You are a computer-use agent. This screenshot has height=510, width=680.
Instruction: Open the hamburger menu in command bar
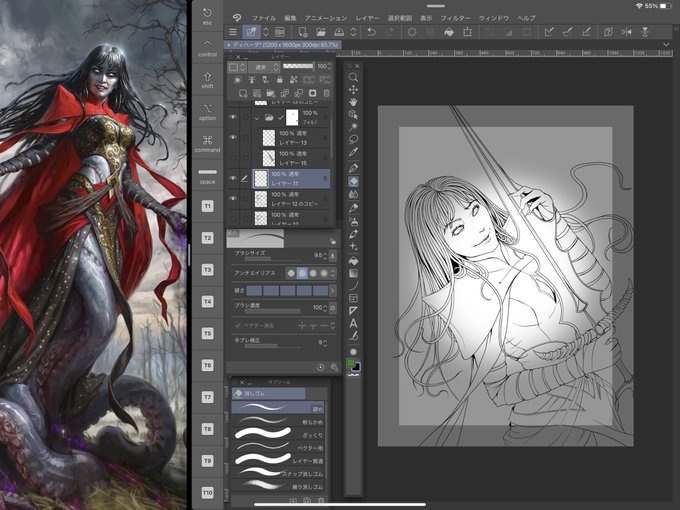coord(233,32)
